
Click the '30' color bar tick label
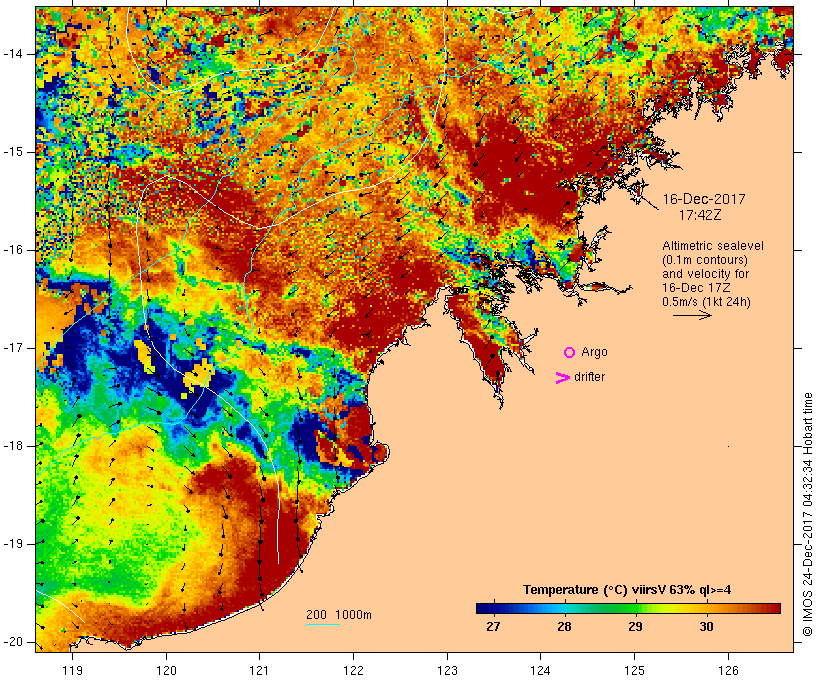pos(706,627)
